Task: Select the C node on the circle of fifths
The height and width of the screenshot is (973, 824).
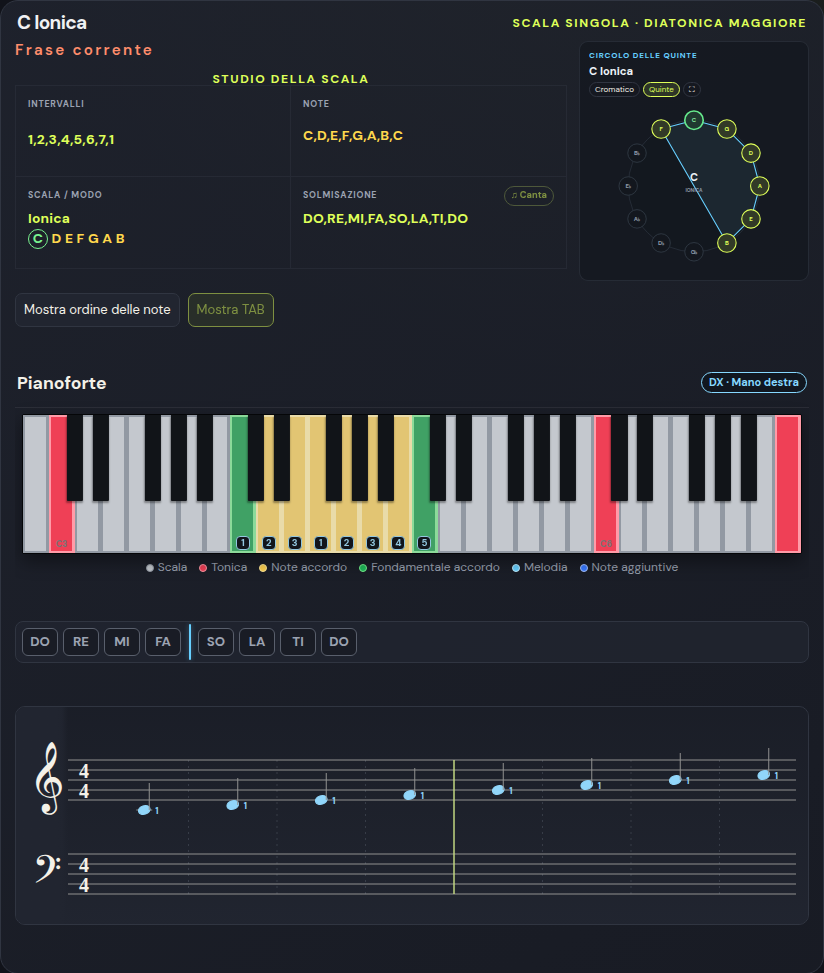Action: 694,120
